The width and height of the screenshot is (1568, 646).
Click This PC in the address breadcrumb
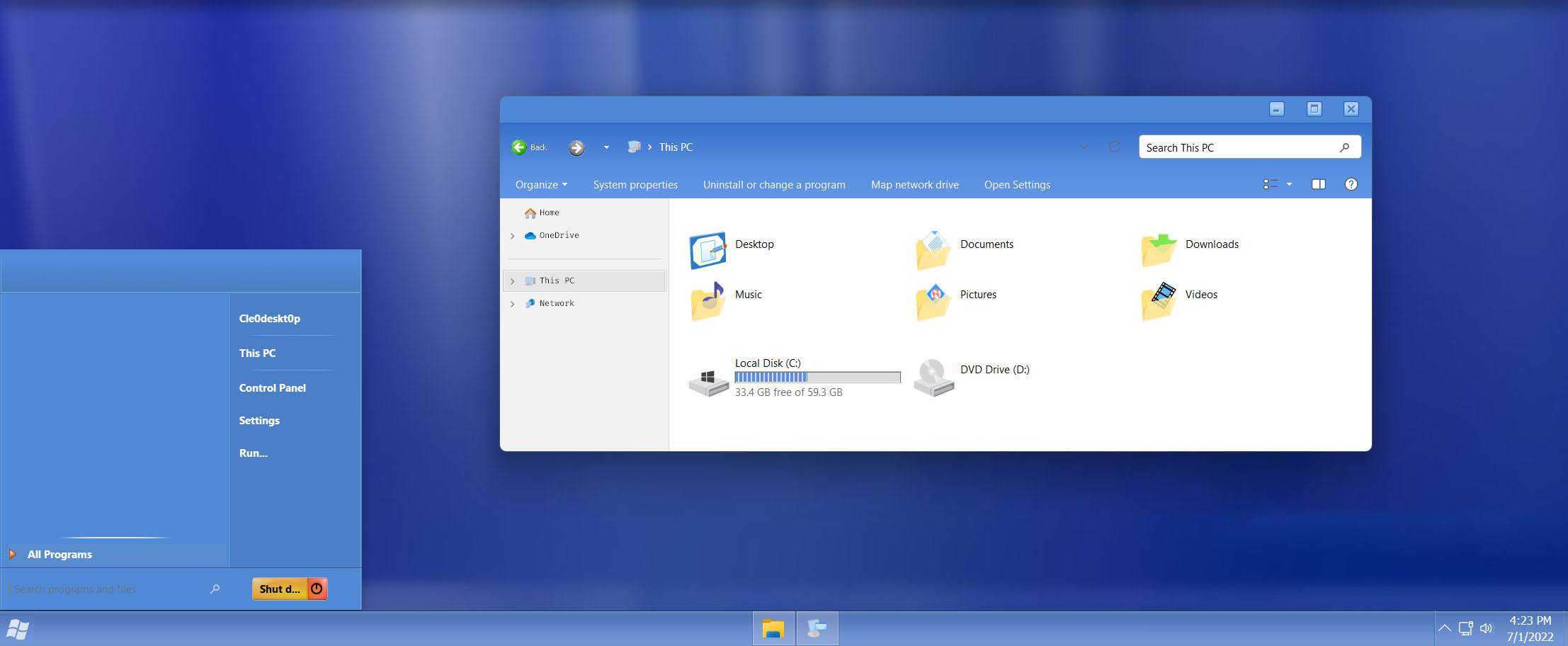pos(676,147)
